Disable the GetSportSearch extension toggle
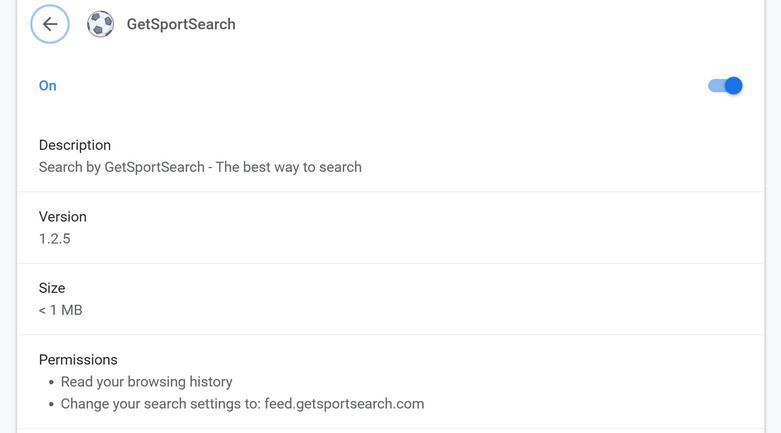This screenshot has height=433, width=781. 725,86
